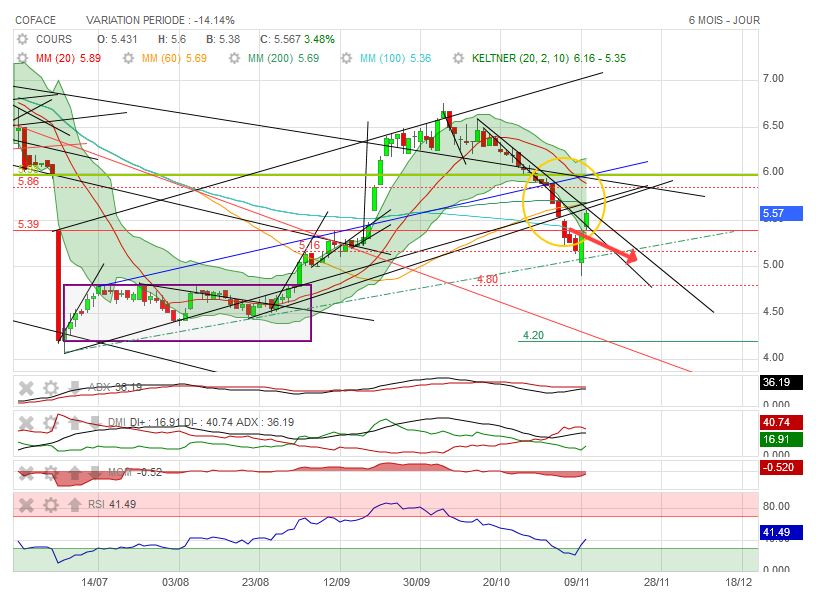
Task: Click the 20/10 date on time axis
Action: click(496, 582)
